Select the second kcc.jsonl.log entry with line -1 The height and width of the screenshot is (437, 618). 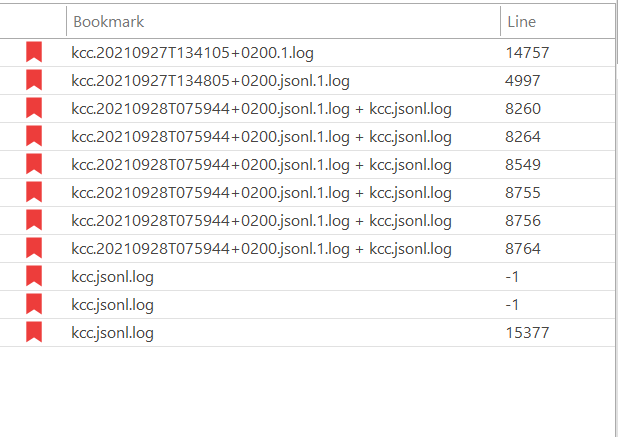(307, 305)
